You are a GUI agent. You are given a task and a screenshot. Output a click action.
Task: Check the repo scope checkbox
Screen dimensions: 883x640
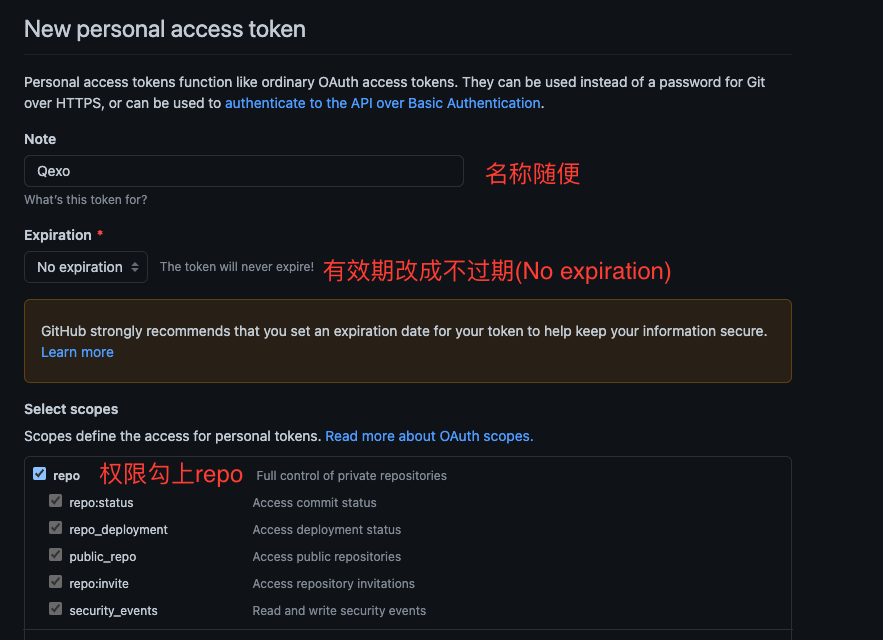click(x=39, y=475)
